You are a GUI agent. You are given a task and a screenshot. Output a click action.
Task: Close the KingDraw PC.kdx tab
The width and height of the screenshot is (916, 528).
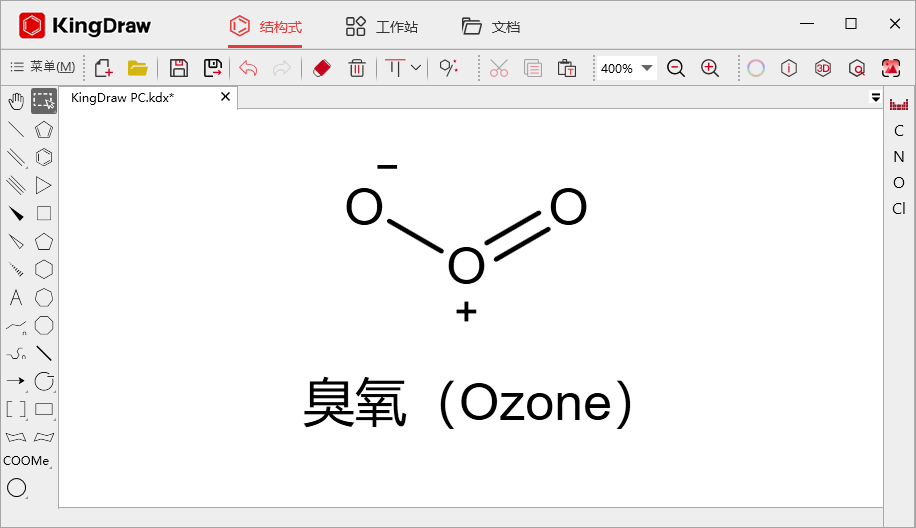[225, 97]
